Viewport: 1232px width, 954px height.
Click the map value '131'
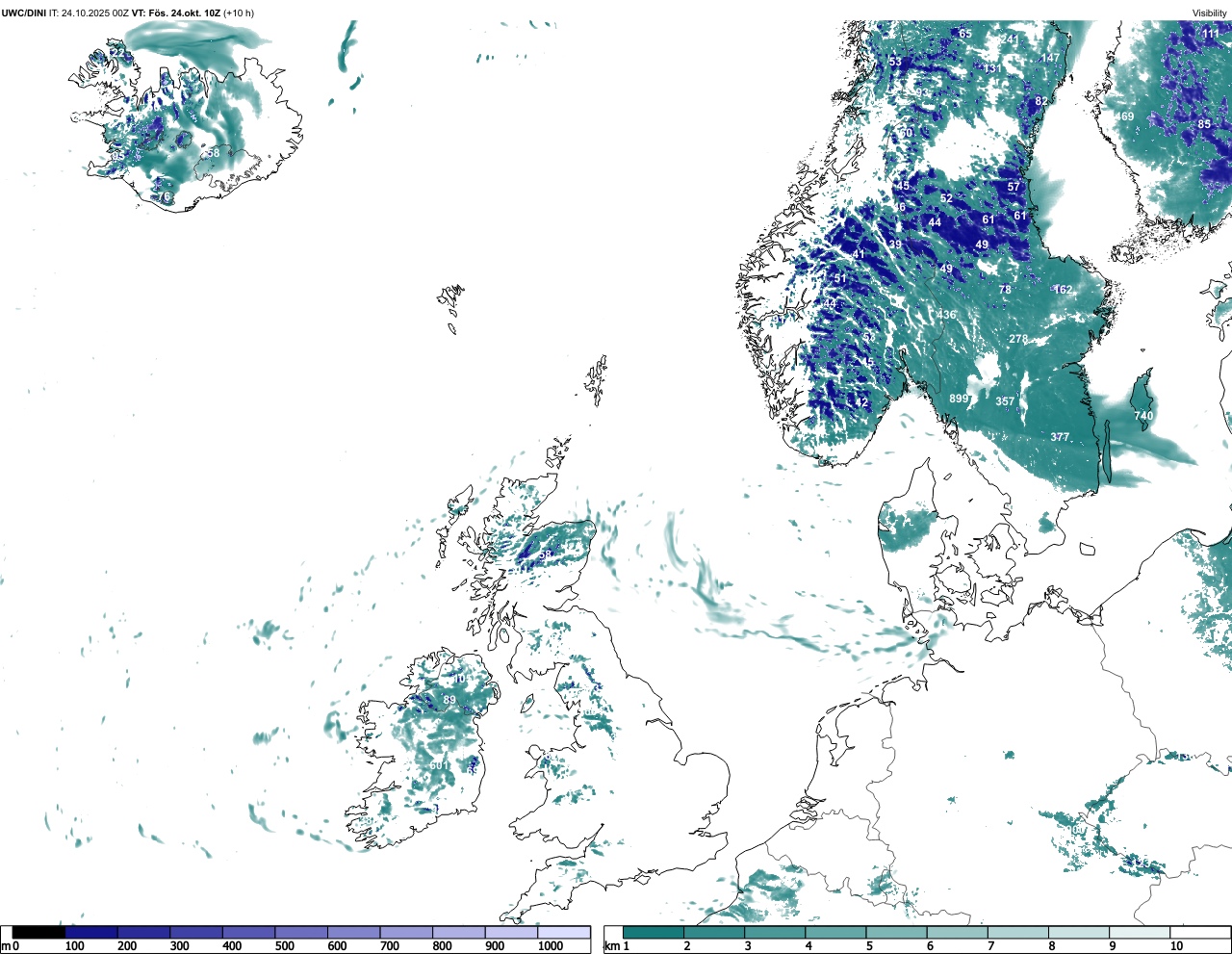(x=992, y=69)
